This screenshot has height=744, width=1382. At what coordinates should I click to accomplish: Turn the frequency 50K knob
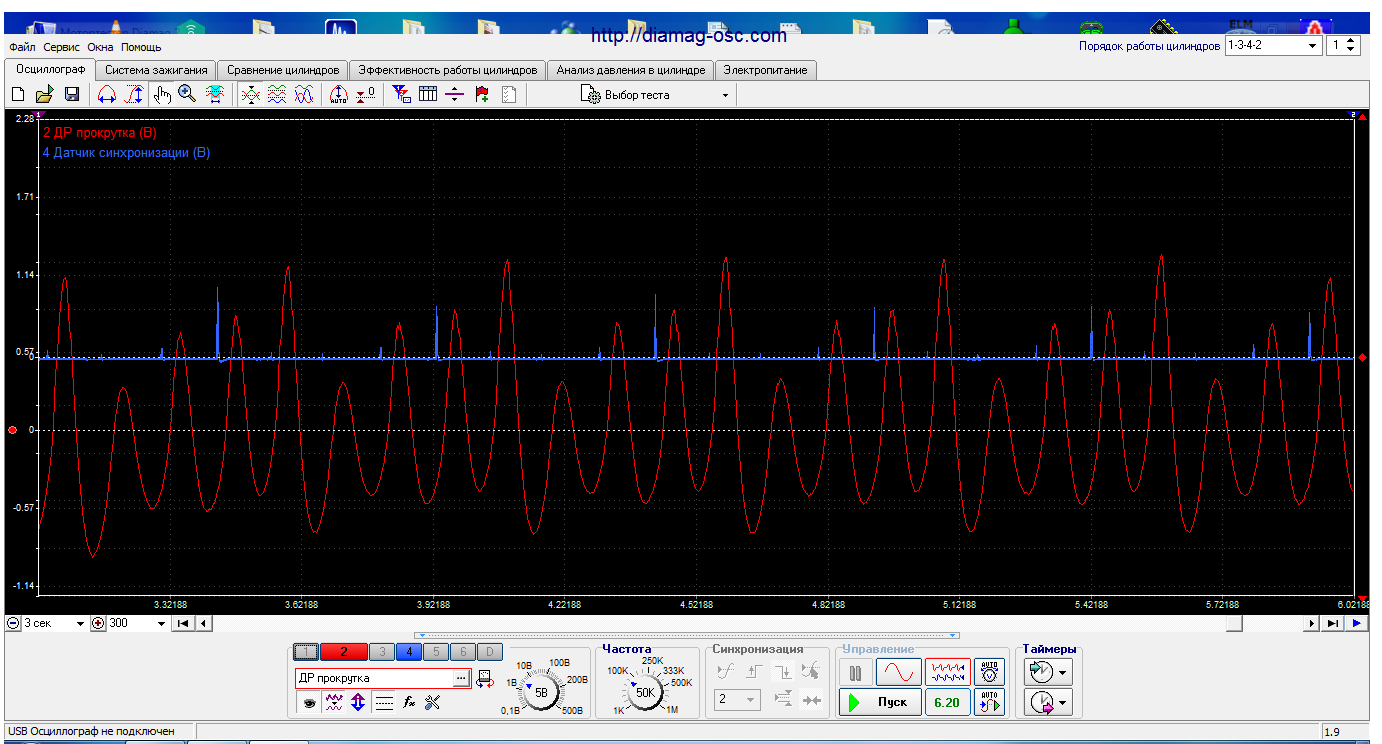pos(646,692)
